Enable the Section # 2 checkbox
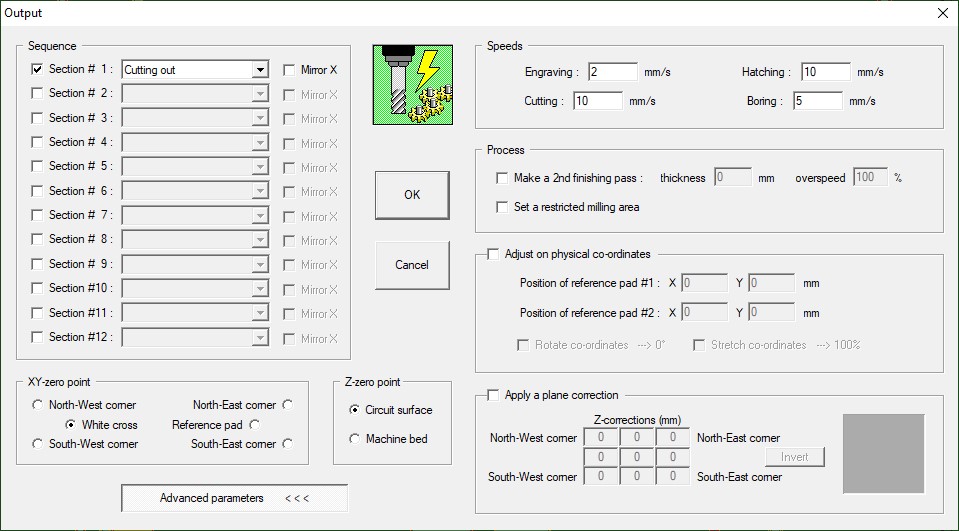959x531 pixels. click(x=38, y=94)
